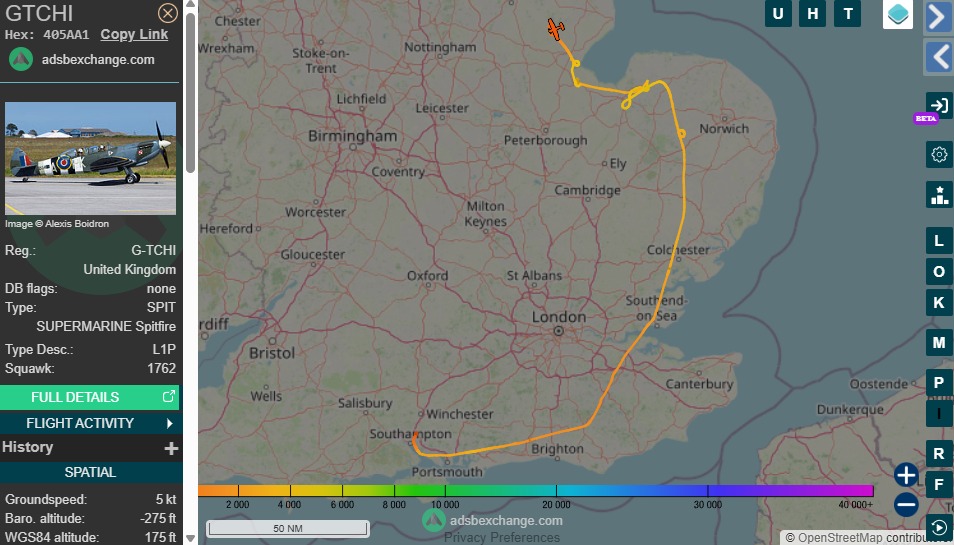Select the orange Spitfire aircraft on map

coord(555,29)
